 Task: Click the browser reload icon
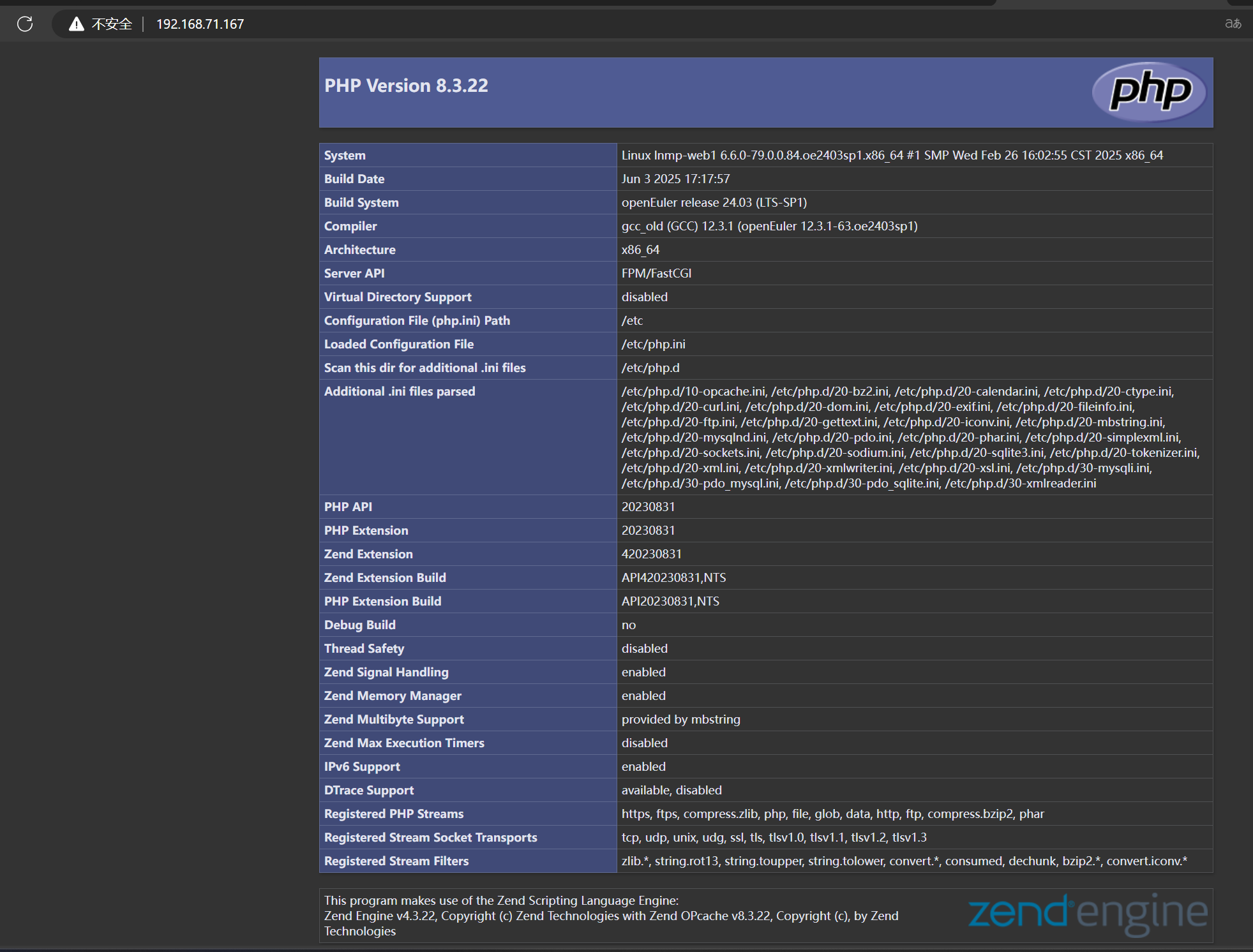(25, 24)
